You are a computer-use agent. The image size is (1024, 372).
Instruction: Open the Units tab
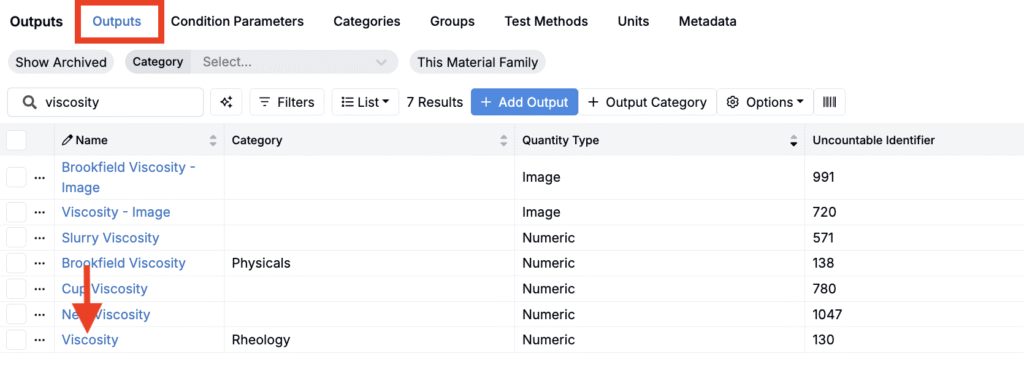633,22
